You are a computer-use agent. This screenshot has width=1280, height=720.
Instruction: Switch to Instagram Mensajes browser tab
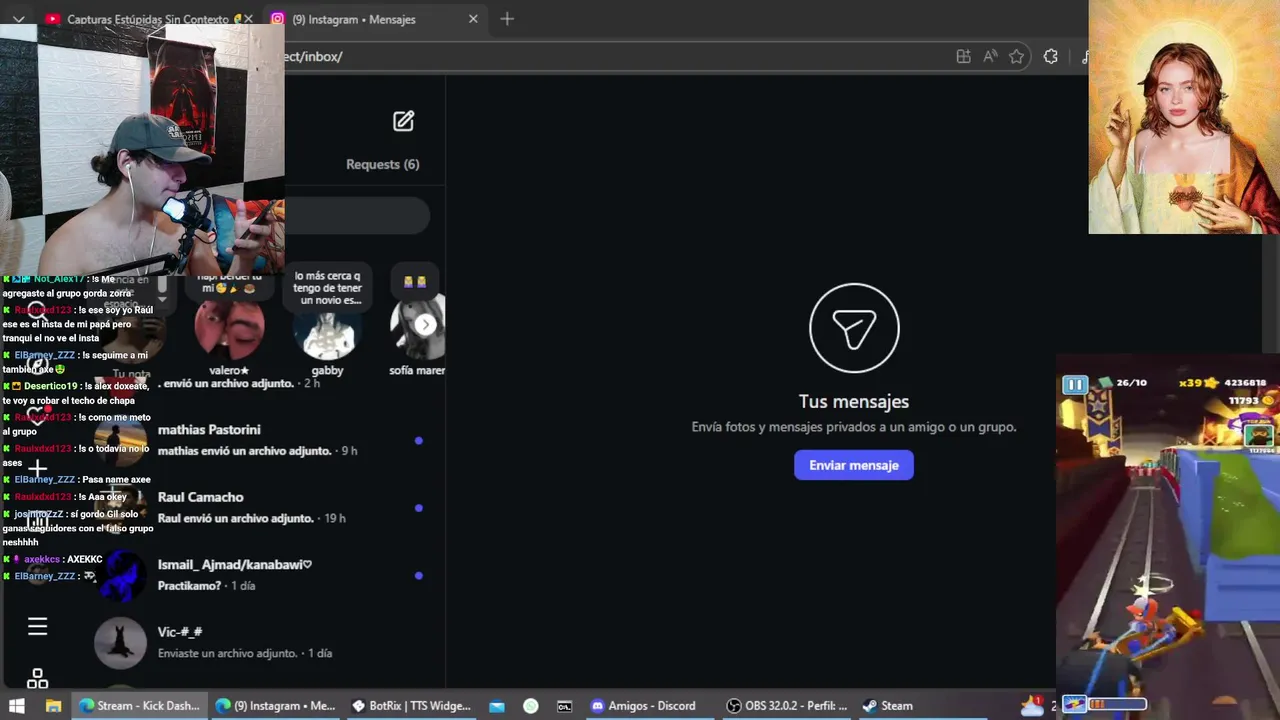(375, 19)
